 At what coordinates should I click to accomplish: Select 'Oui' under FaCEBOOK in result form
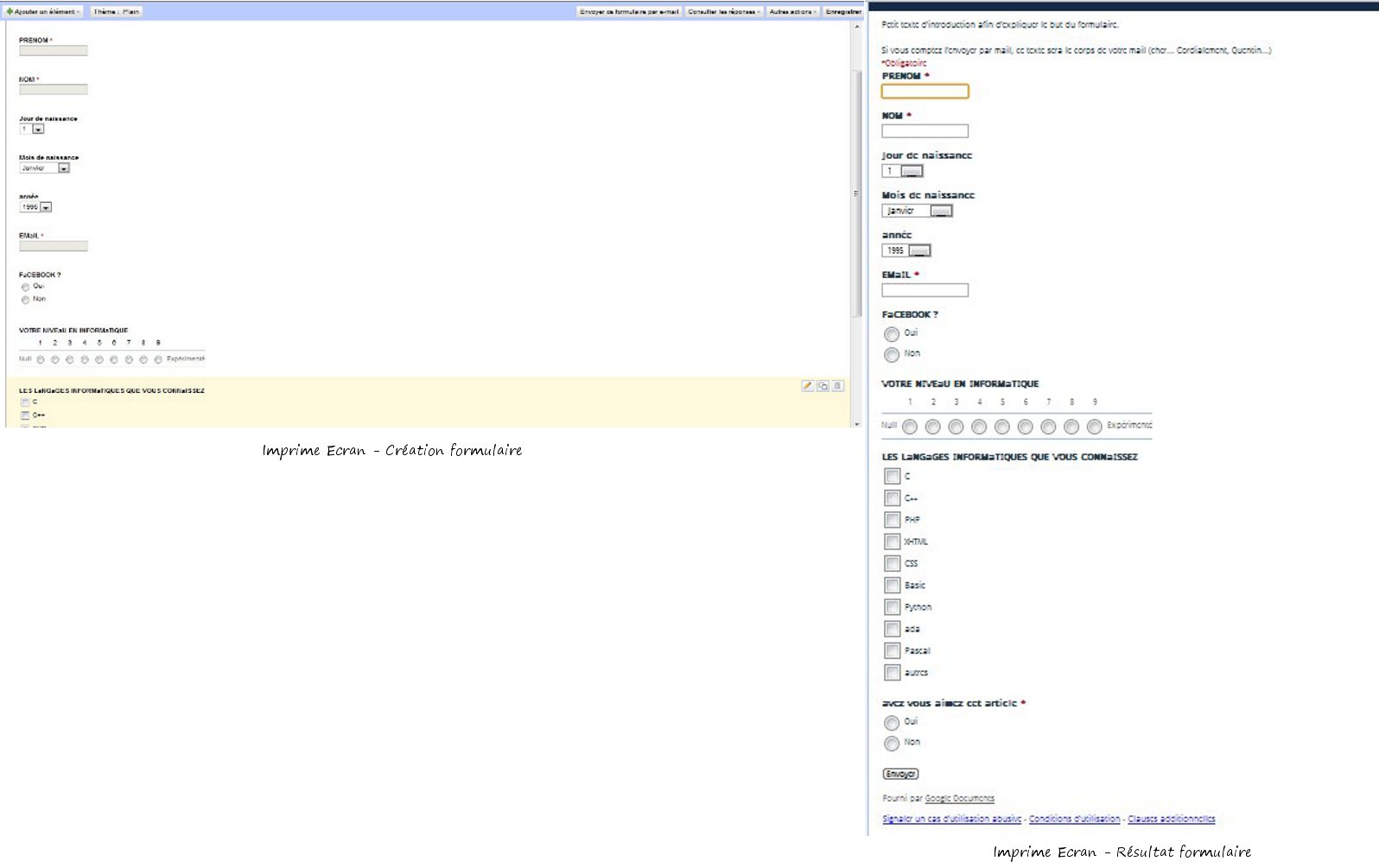(892, 334)
